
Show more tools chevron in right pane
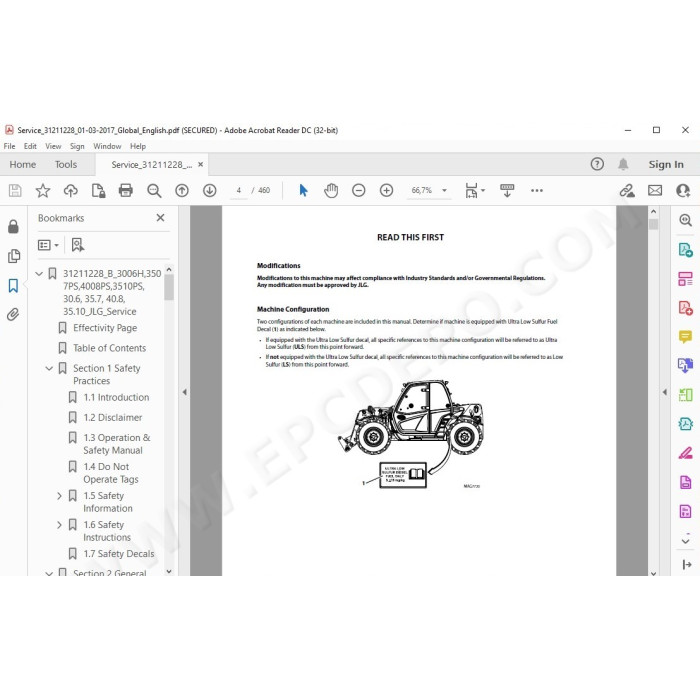[685, 540]
